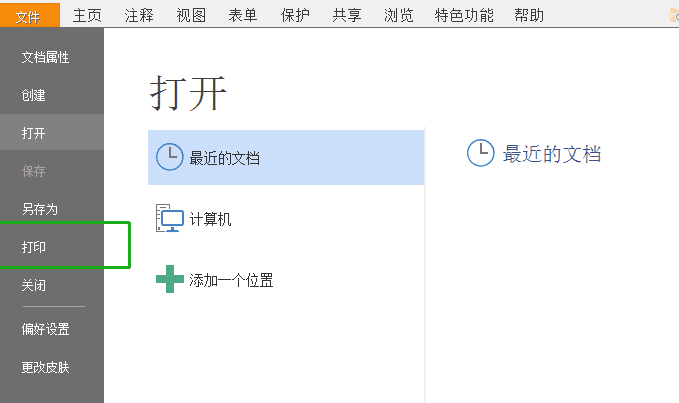Open 偏好设置 from the sidebar
The image size is (679, 403).
point(52,329)
